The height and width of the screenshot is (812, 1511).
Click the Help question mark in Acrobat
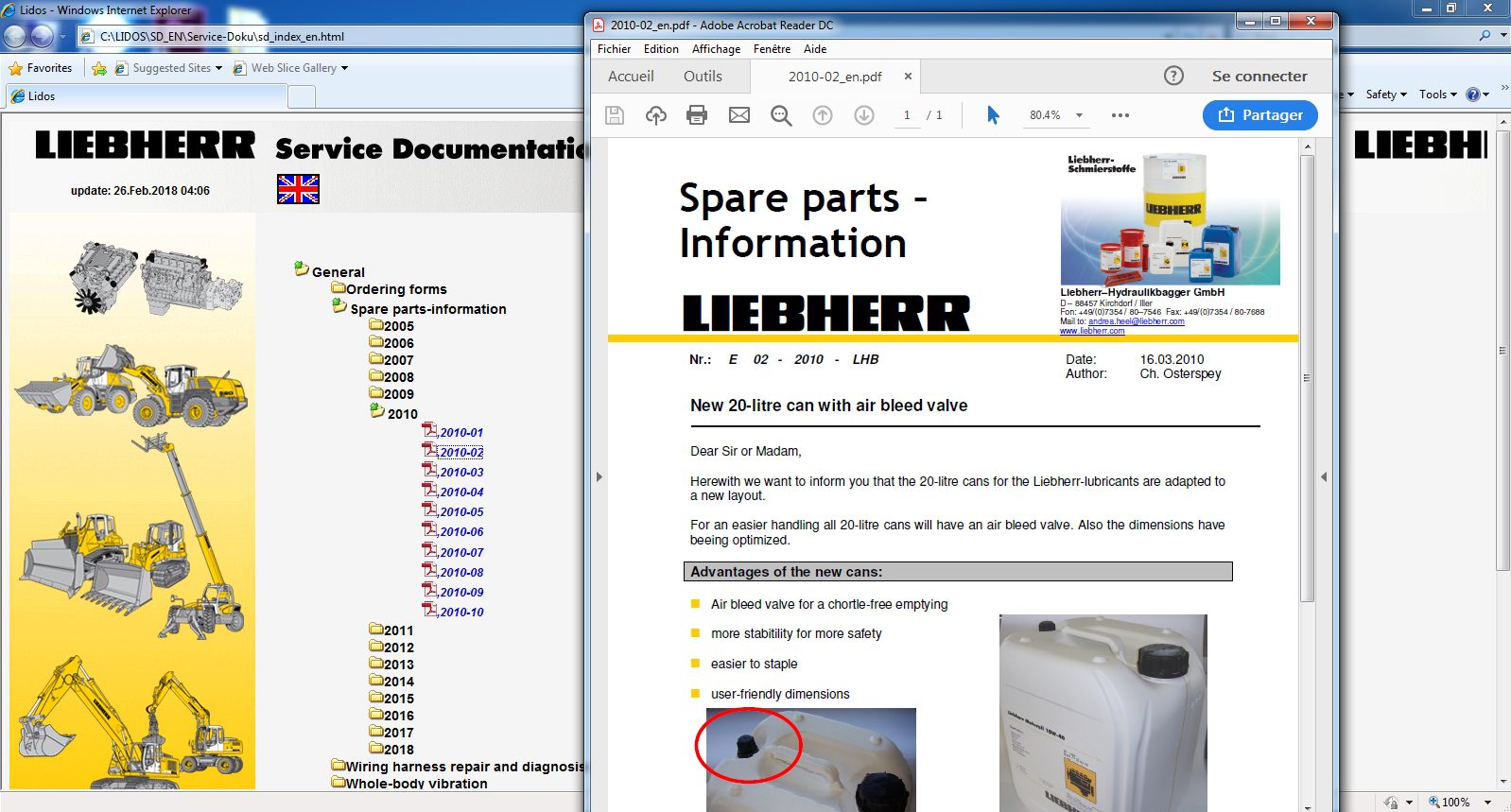1173,76
